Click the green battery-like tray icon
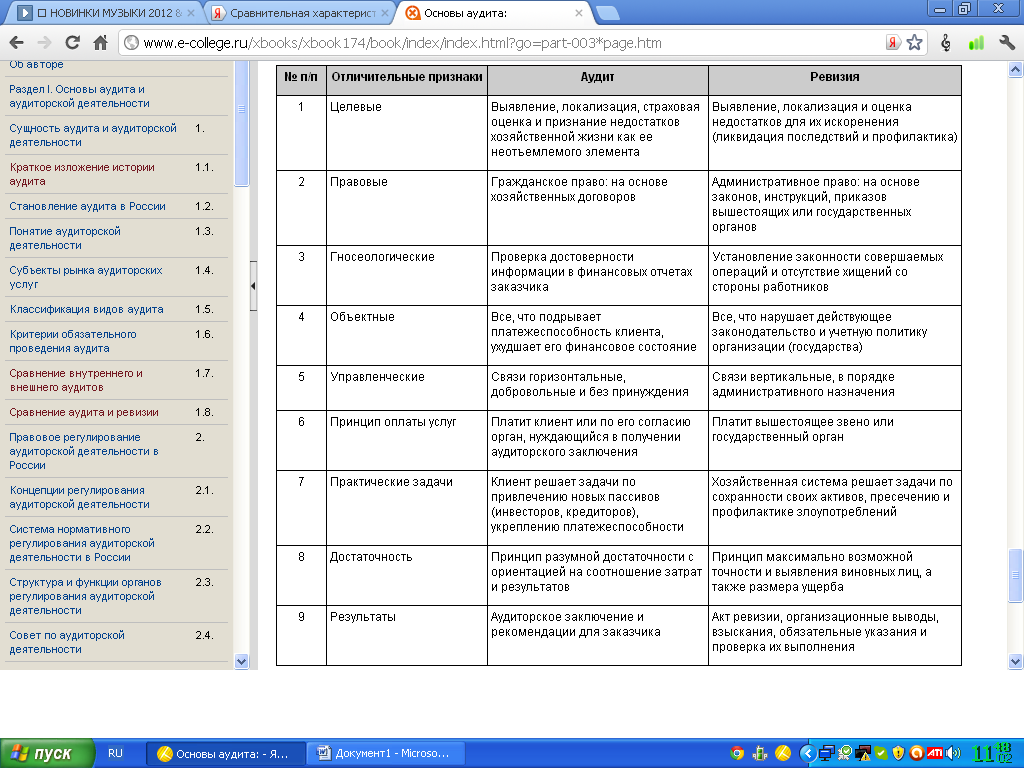 pos(760,753)
